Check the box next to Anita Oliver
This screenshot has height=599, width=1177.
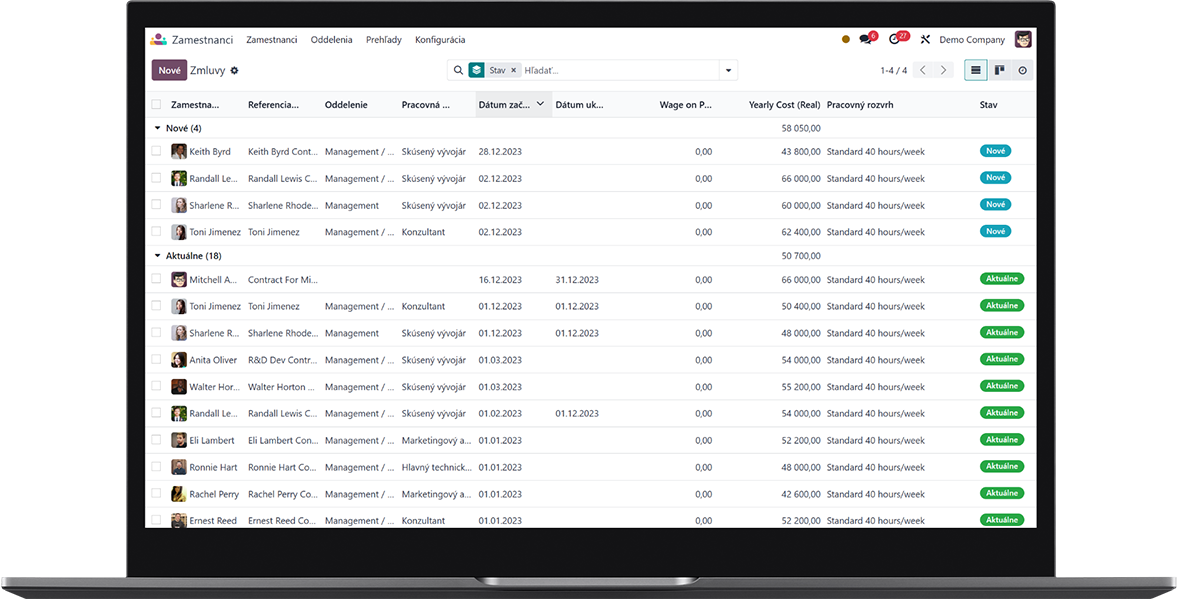click(156, 360)
